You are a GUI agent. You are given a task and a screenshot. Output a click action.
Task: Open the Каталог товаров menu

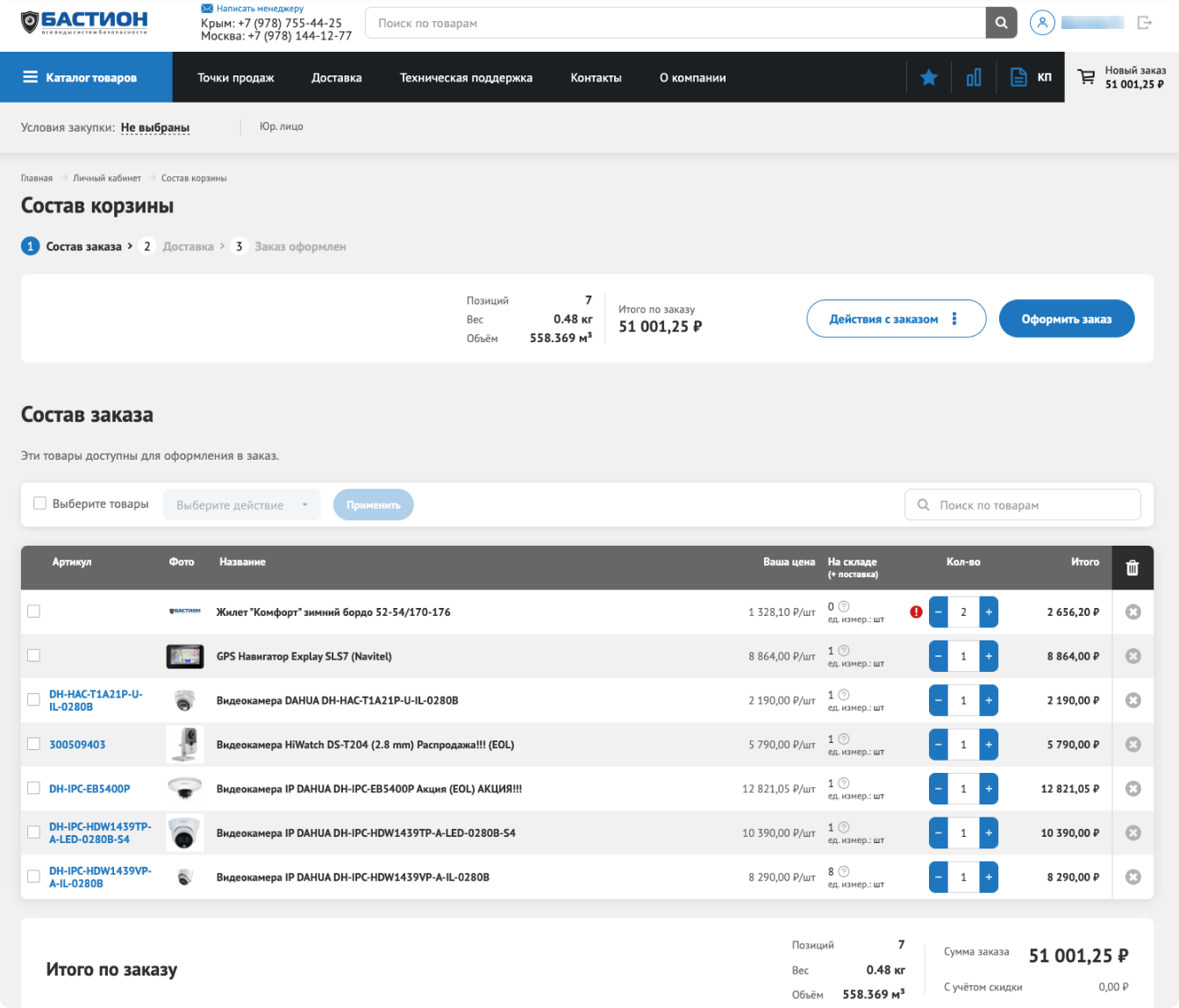click(x=86, y=77)
